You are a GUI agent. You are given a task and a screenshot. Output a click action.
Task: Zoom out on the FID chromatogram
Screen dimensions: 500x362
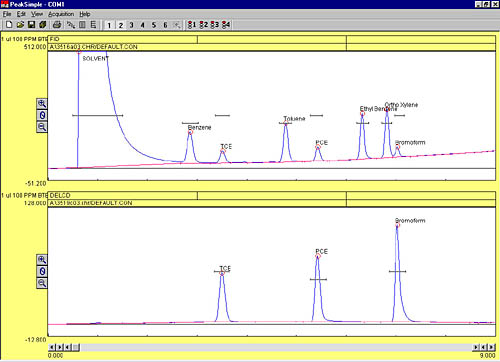pyautogui.click(x=42, y=127)
